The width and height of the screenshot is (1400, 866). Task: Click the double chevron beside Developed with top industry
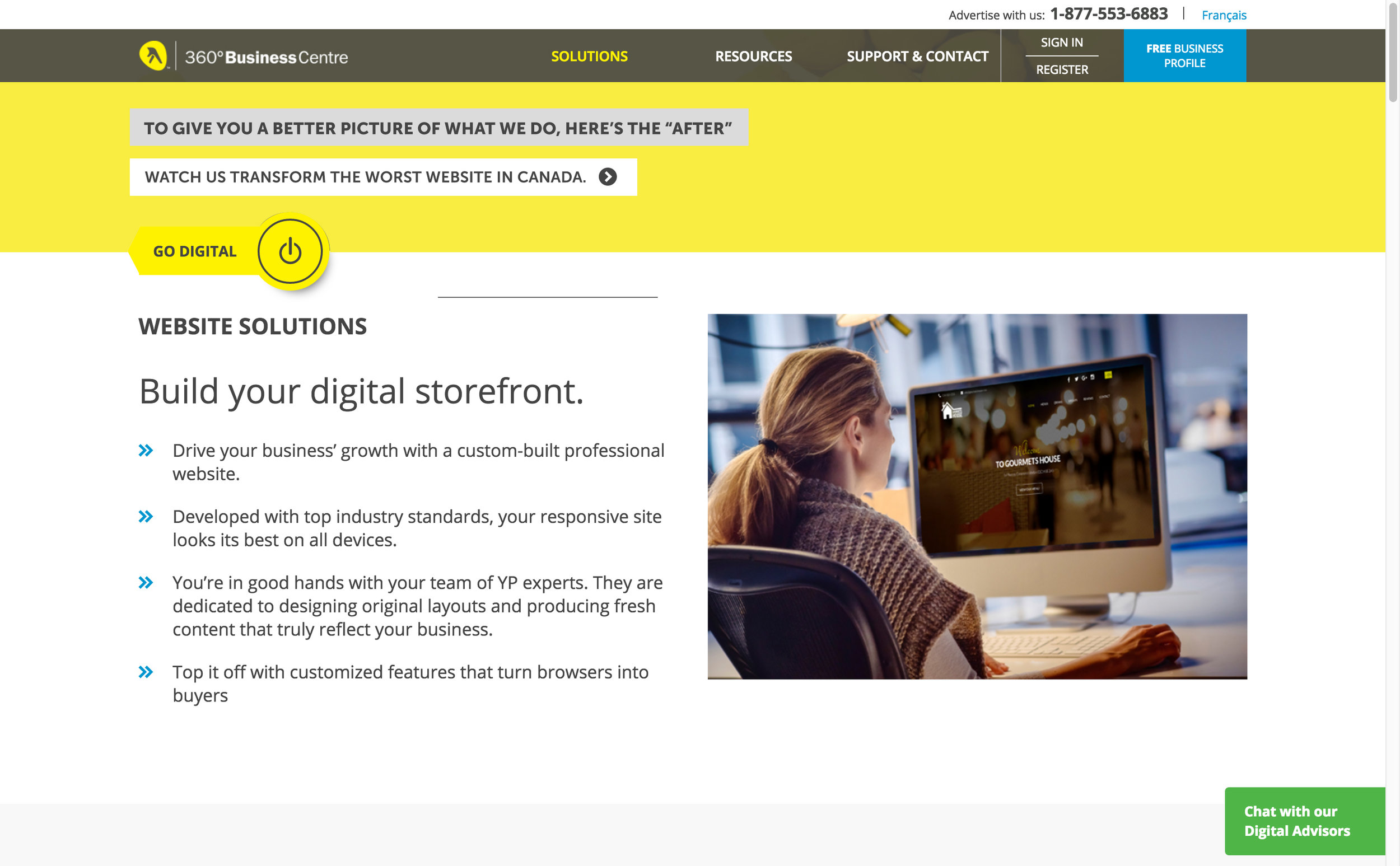(x=146, y=517)
